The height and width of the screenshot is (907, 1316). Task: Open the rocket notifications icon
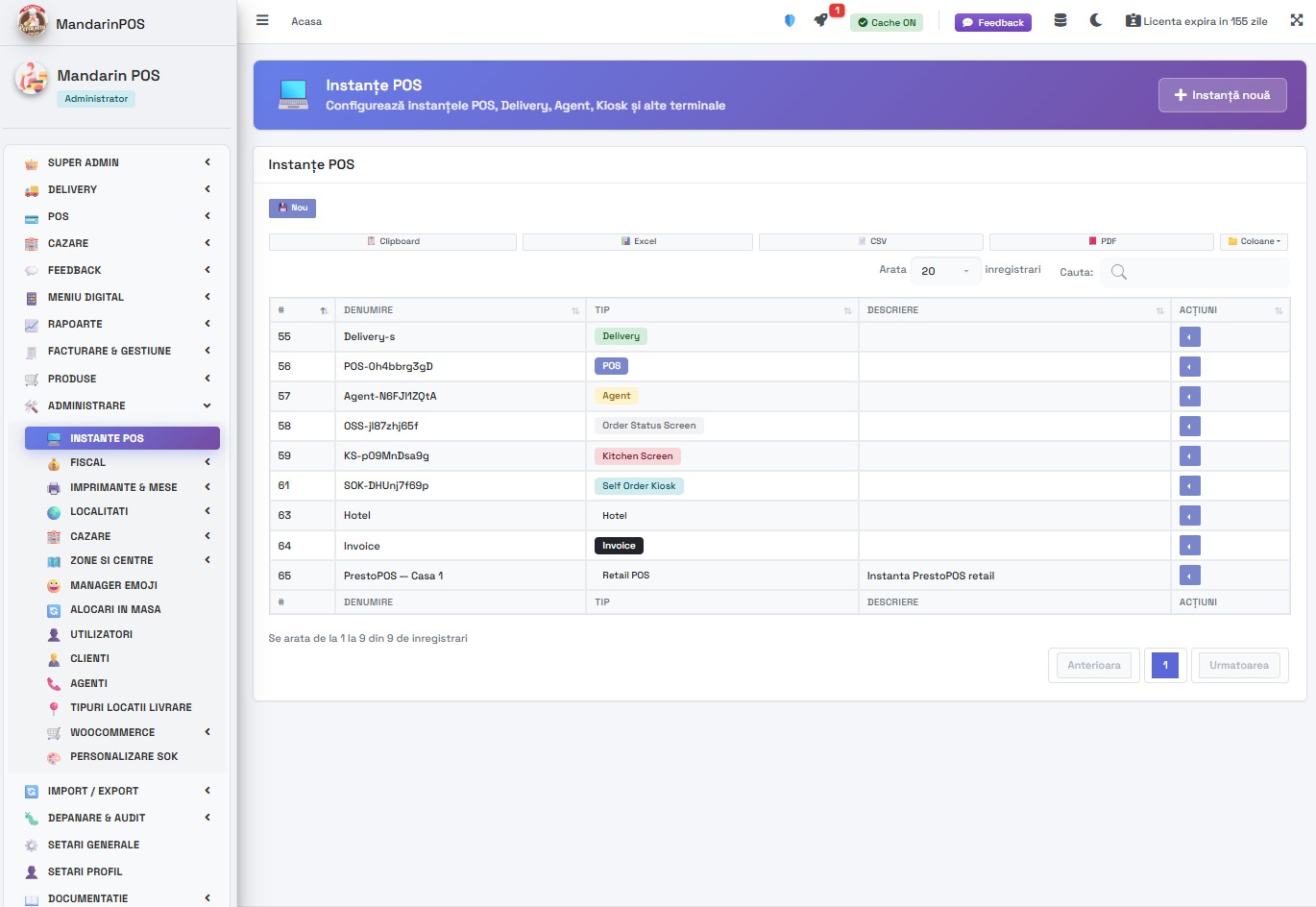(821, 20)
